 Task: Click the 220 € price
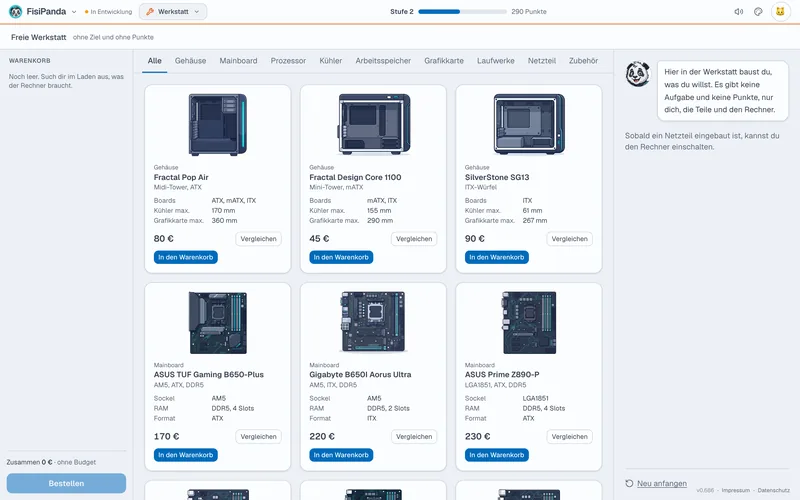[322, 436]
